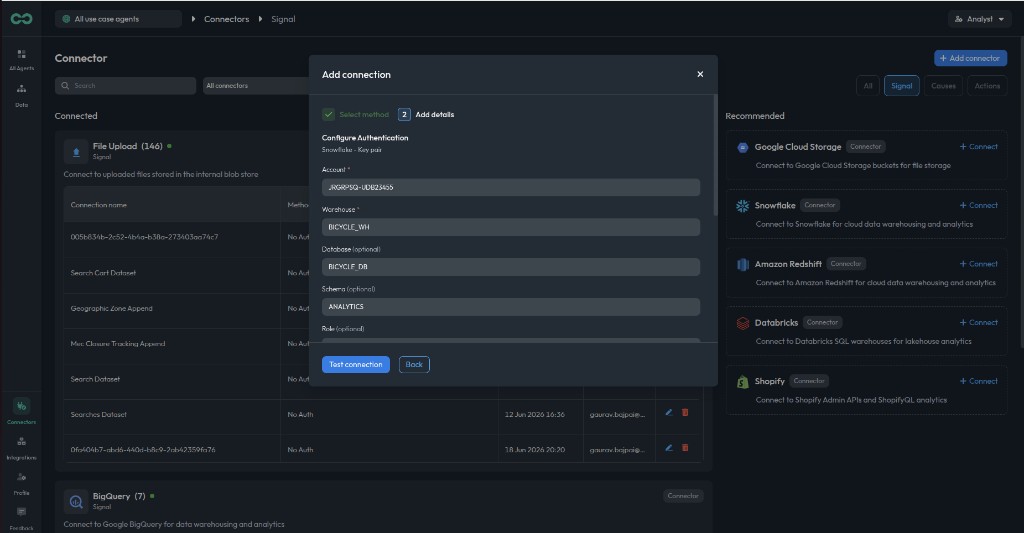The width and height of the screenshot is (1024, 533).
Task: Click the Connector tag beside Databricks
Action: tap(822, 322)
